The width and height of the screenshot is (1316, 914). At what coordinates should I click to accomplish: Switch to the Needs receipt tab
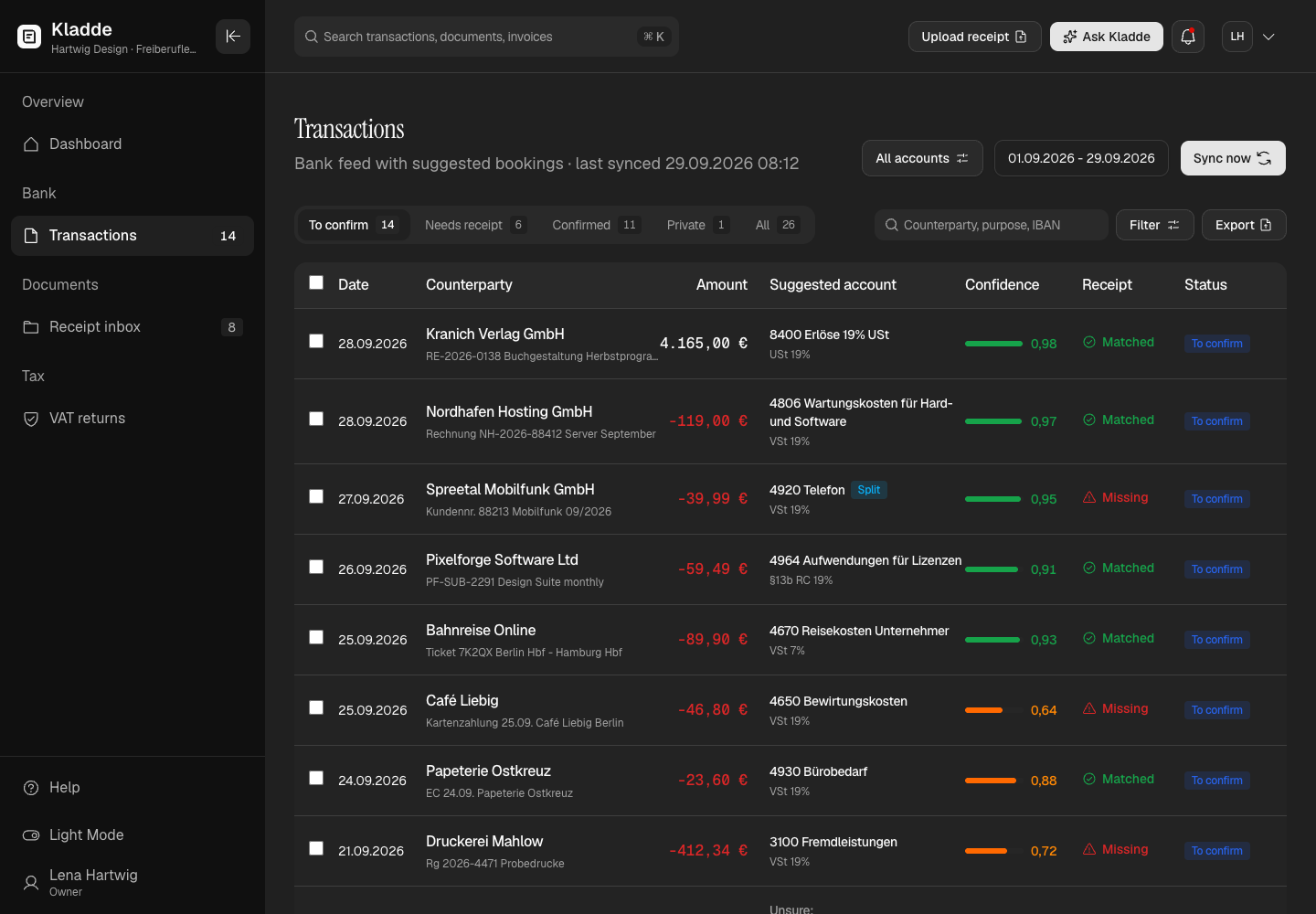(475, 225)
